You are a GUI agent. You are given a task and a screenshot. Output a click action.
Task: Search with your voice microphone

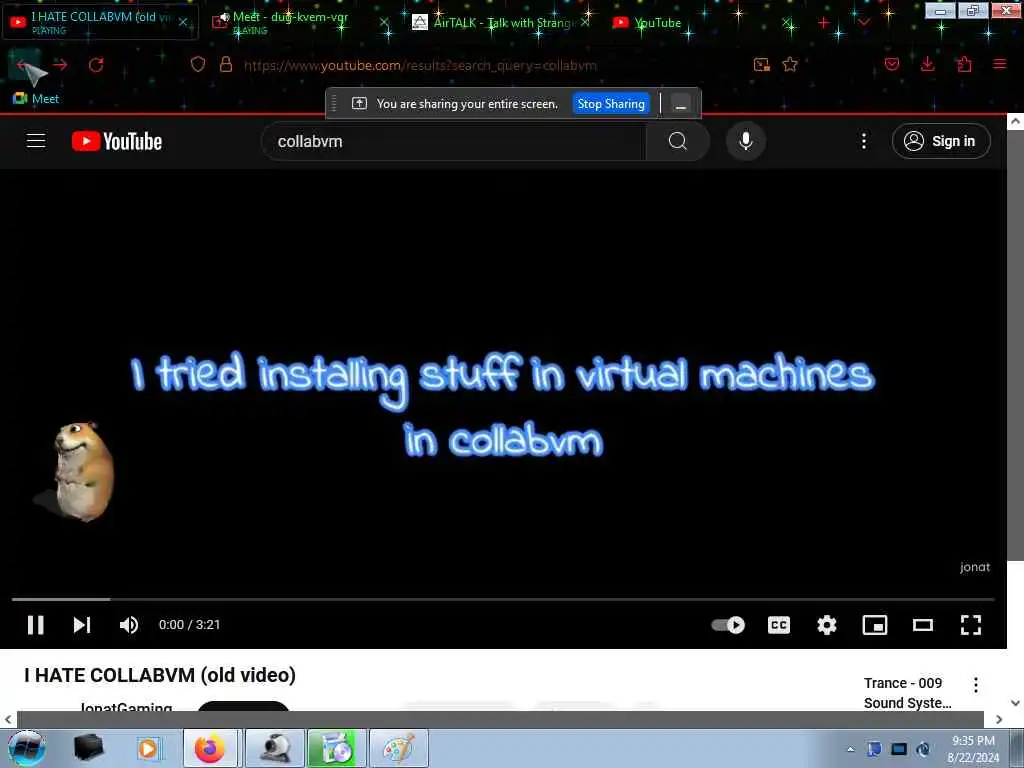pos(746,141)
